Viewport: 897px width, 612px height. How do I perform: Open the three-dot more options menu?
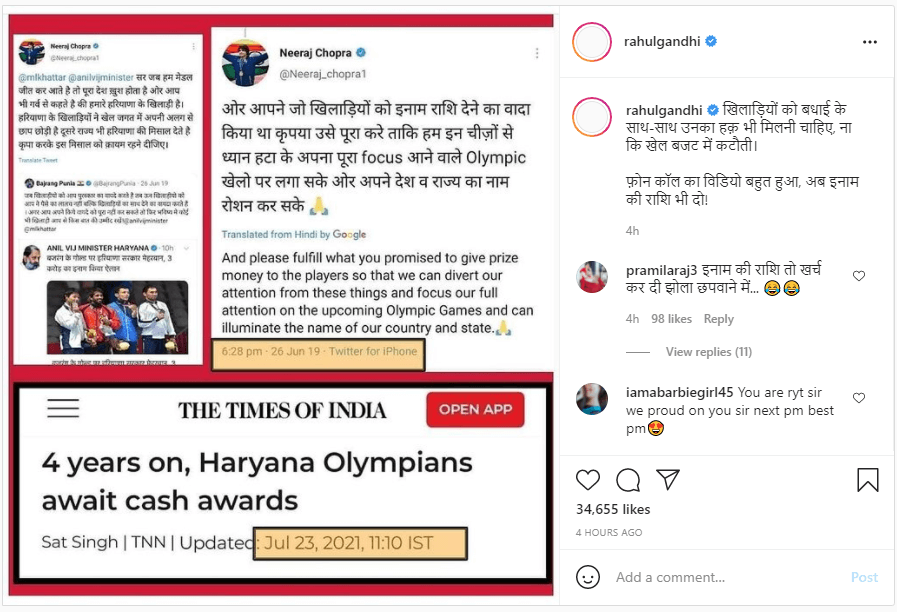tap(870, 42)
